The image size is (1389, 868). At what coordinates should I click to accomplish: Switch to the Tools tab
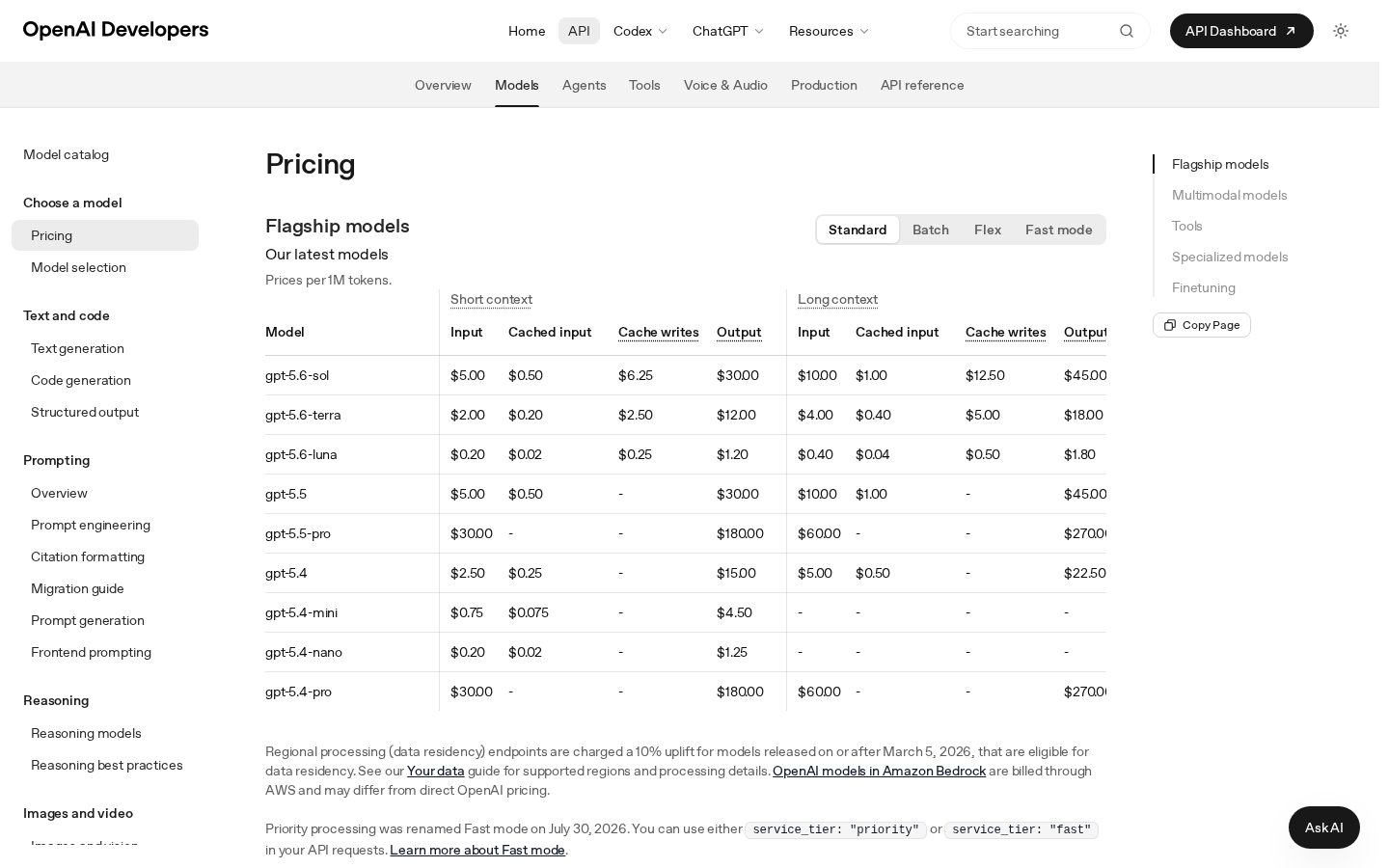644,85
